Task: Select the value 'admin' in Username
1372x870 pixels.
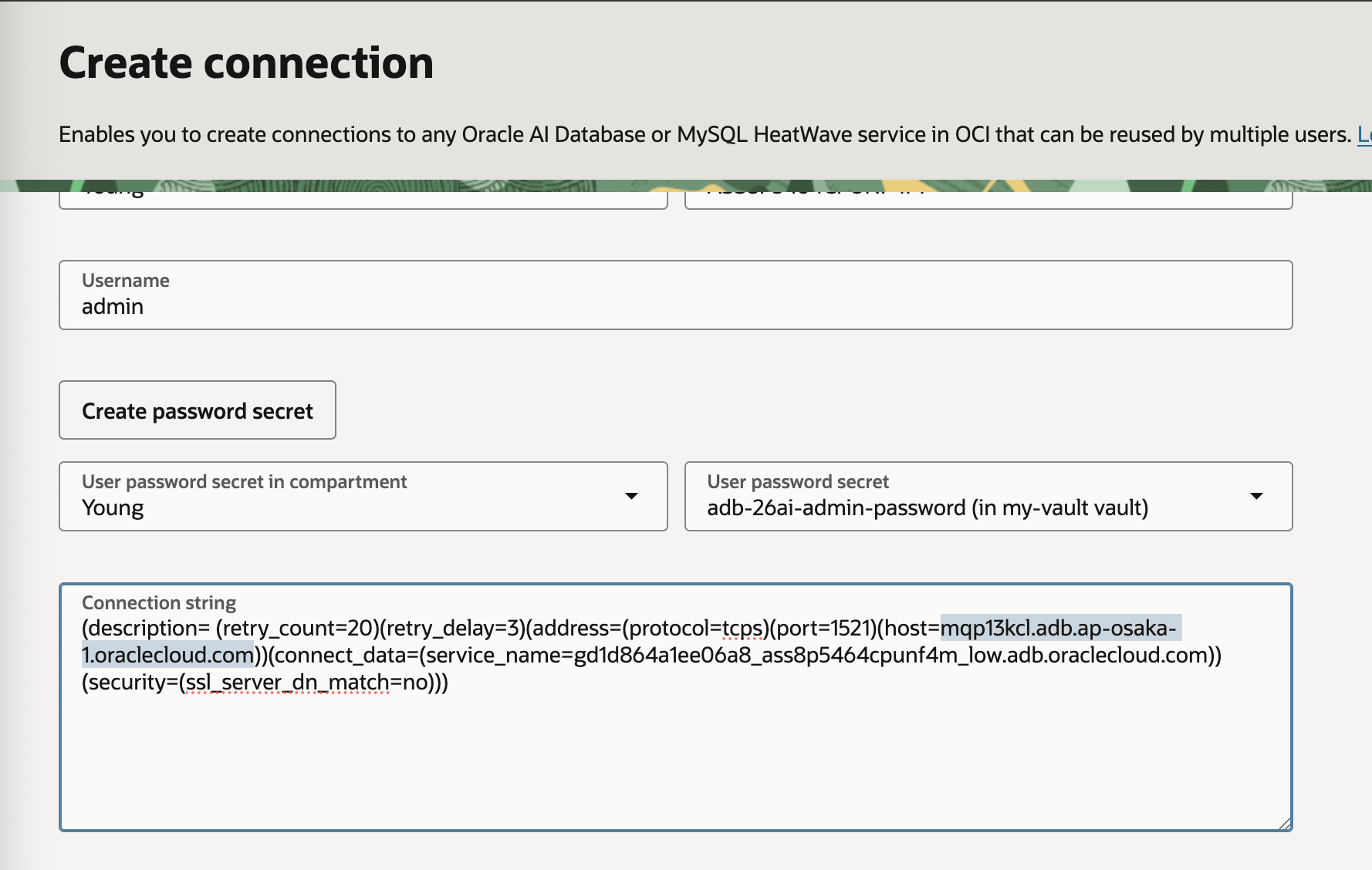Action: point(112,306)
